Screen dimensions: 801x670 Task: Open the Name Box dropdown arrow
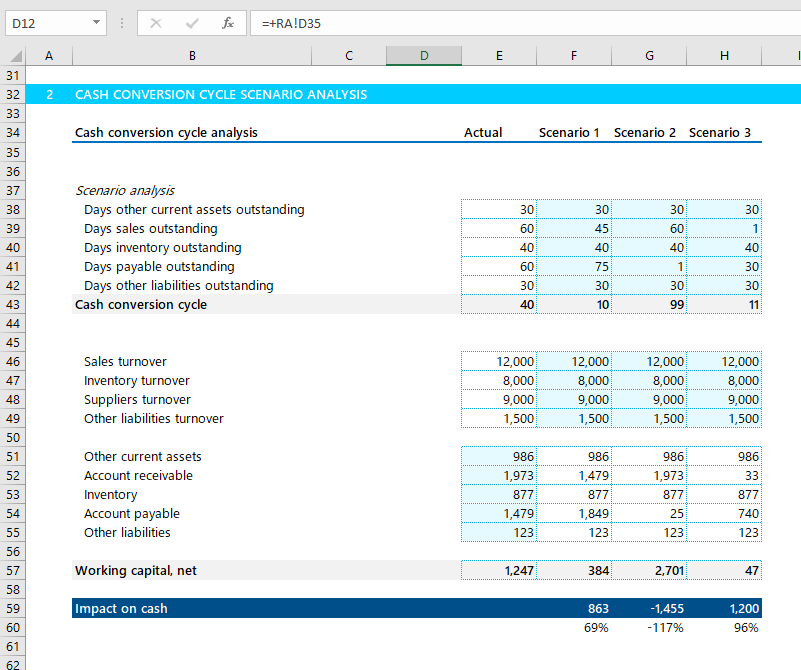(x=96, y=23)
